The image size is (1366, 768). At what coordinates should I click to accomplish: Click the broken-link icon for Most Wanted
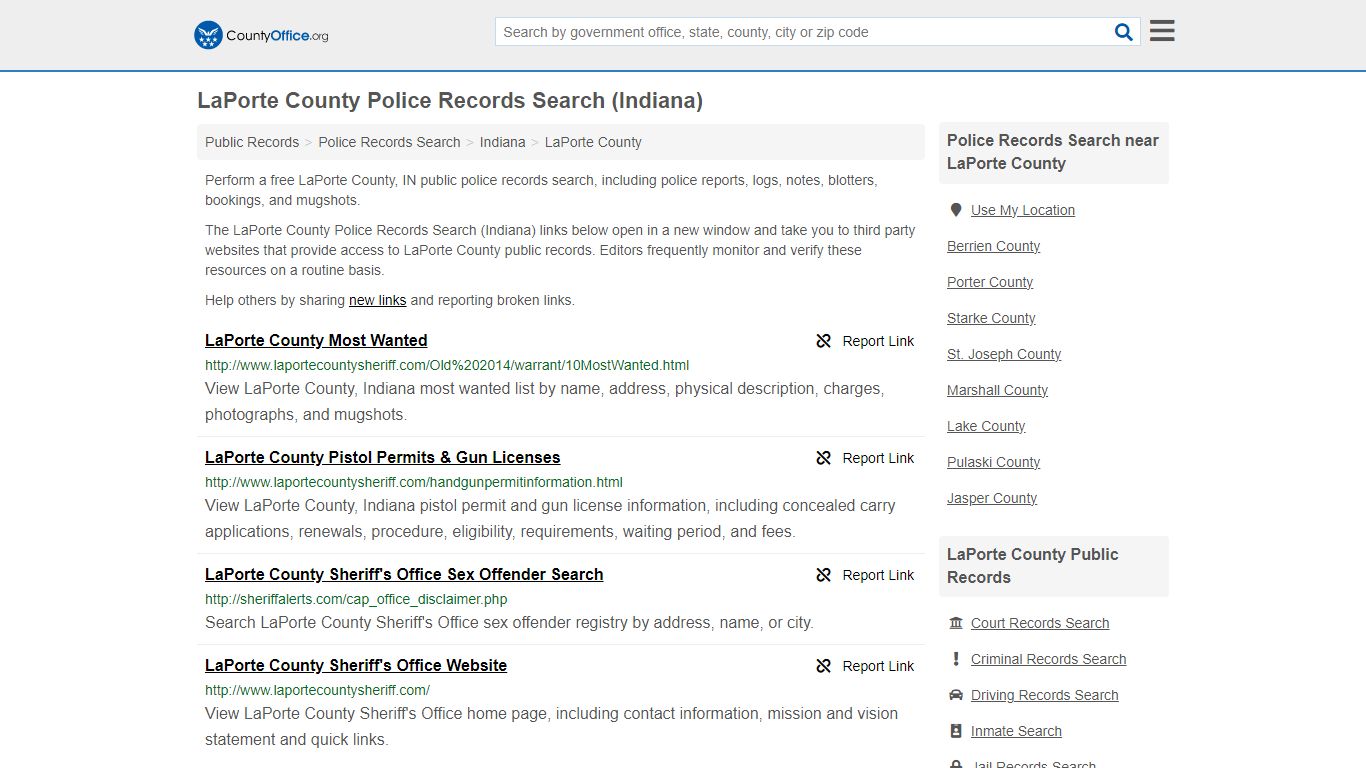tap(824, 341)
